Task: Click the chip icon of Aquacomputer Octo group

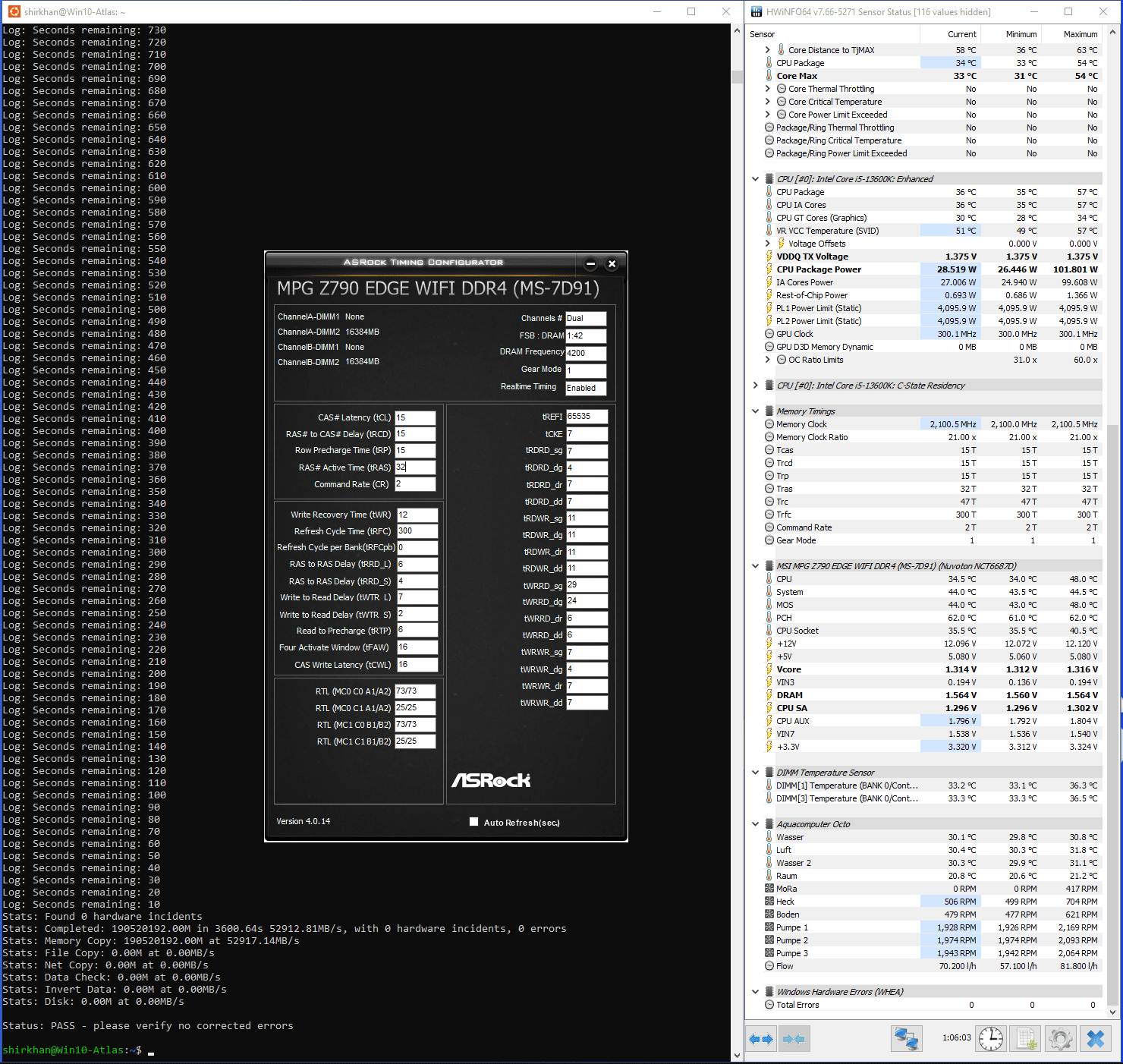Action: click(x=769, y=824)
